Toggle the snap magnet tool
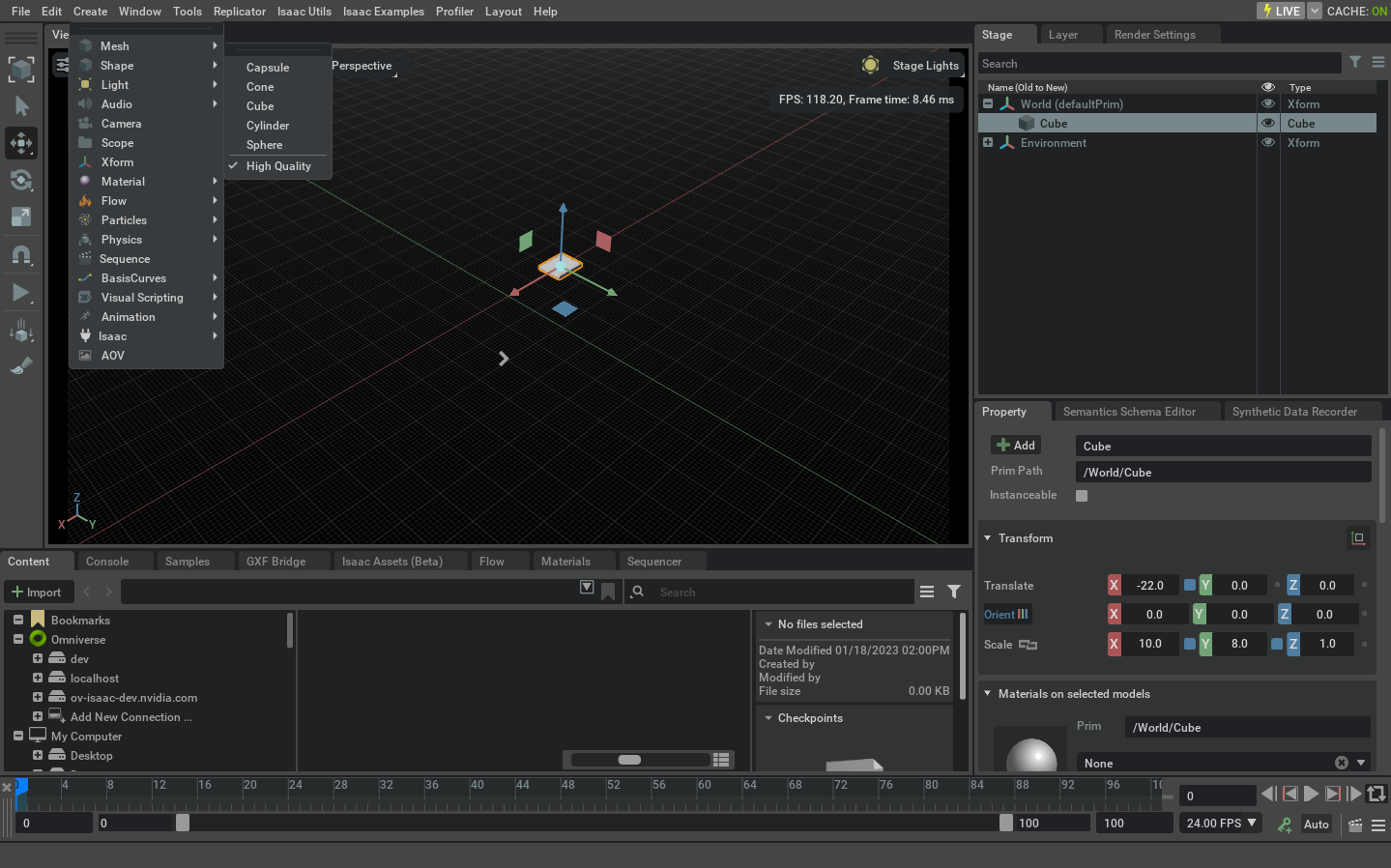 point(21,254)
